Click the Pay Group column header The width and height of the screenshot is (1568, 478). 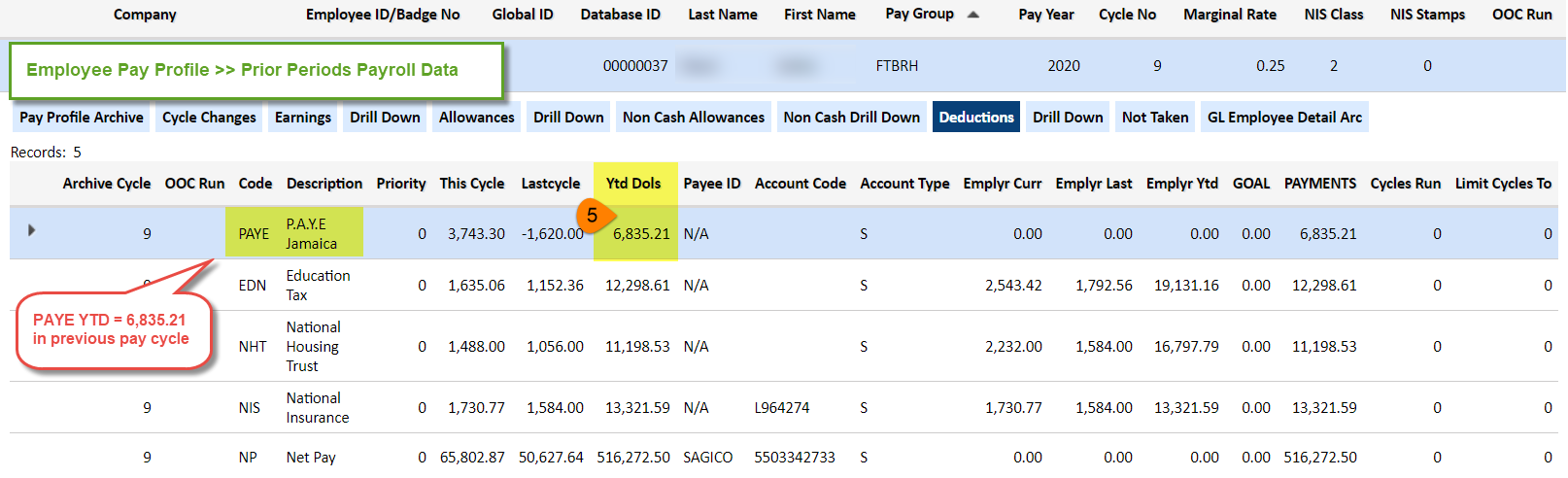tap(919, 15)
